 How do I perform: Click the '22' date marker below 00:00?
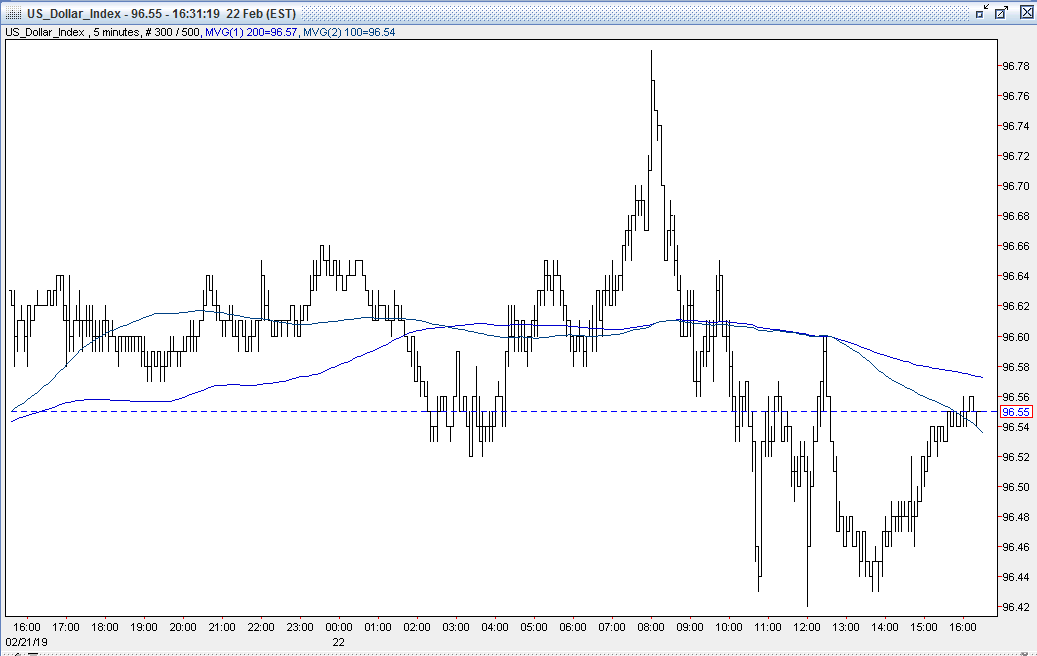(339, 642)
